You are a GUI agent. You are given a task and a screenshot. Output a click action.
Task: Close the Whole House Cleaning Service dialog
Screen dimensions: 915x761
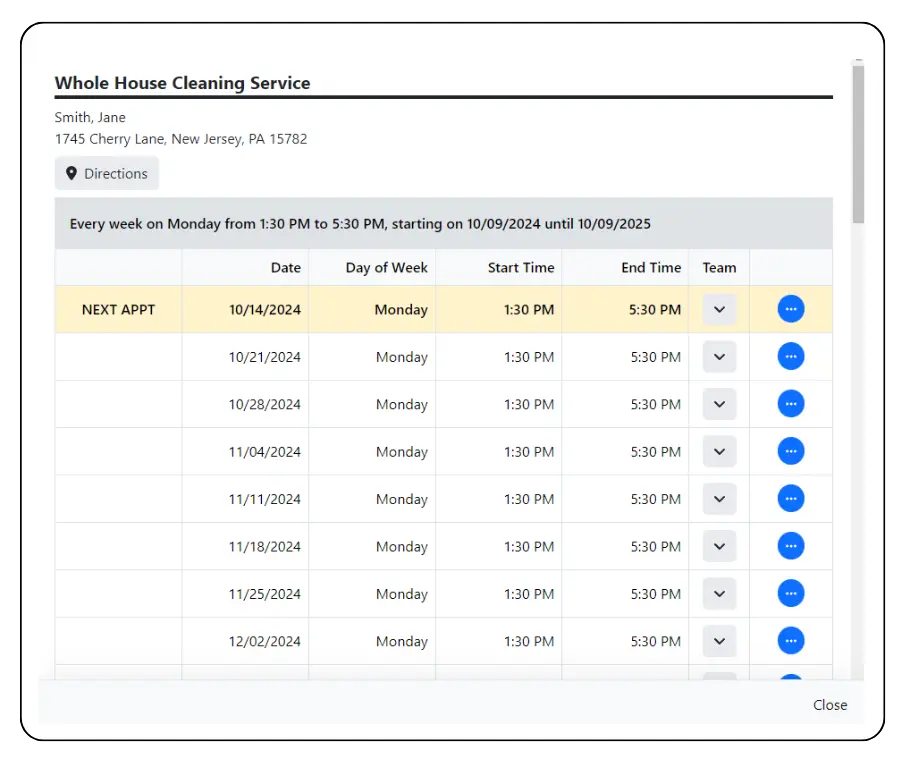point(830,705)
